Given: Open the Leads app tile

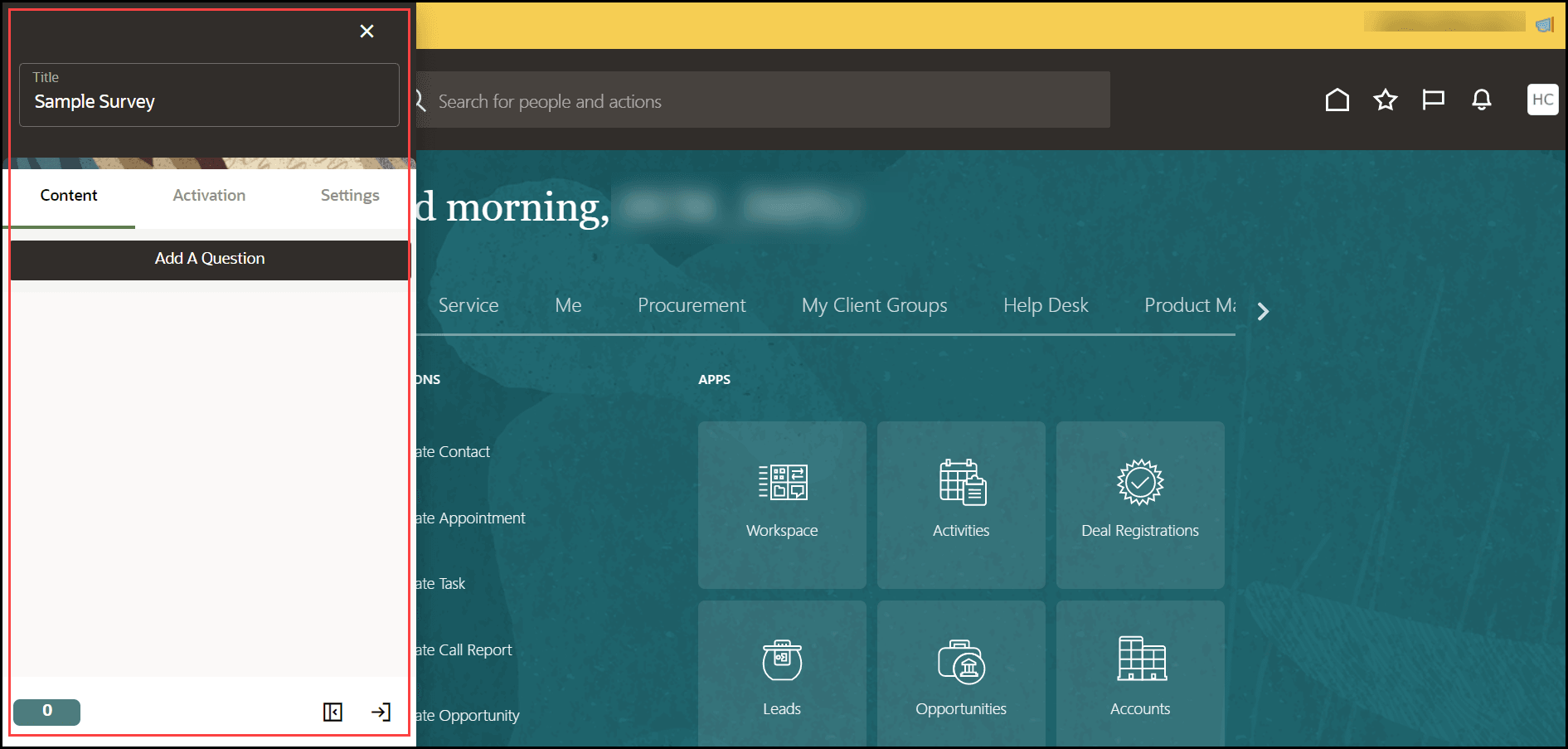Looking at the screenshot, I should click(782, 674).
